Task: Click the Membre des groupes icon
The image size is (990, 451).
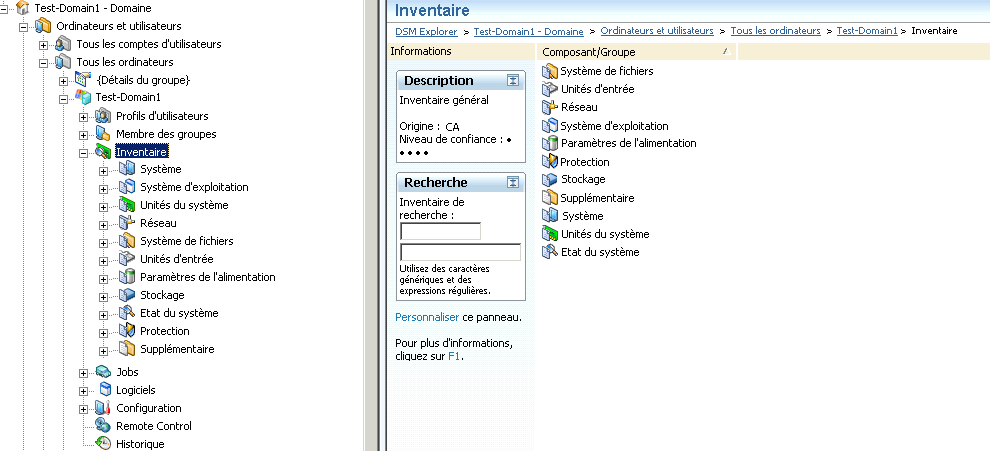Action: pos(103,134)
